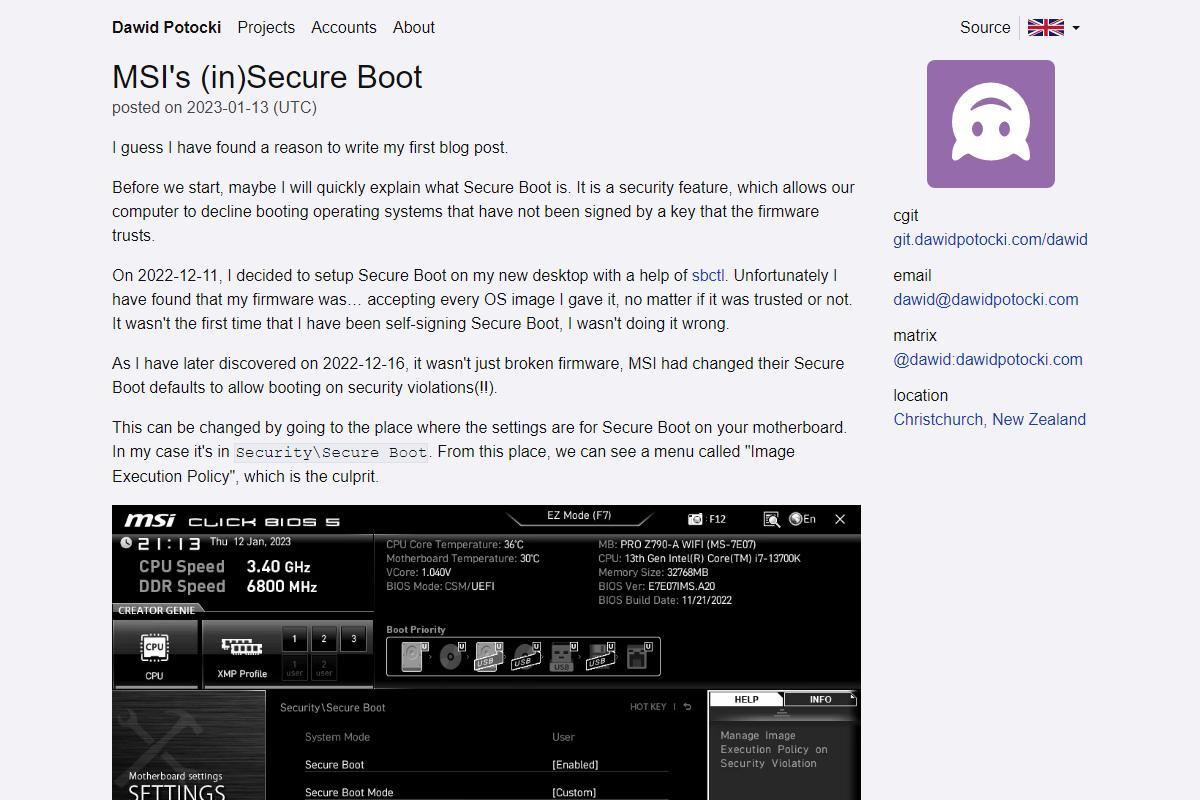The width and height of the screenshot is (1200, 800).
Task: Click the BIOS back arrow icon
Action: pyautogui.click(x=687, y=707)
